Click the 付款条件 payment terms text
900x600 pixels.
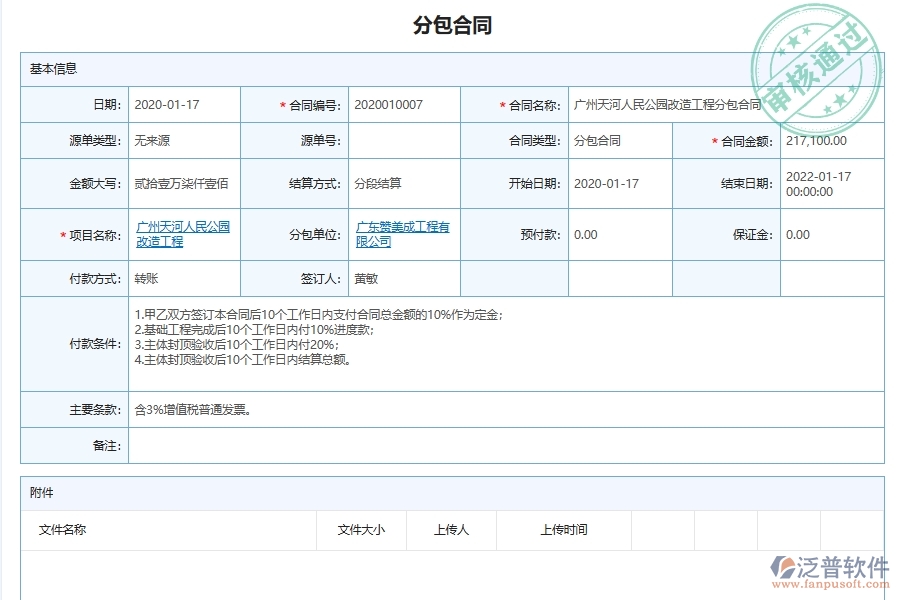point(250,338)
